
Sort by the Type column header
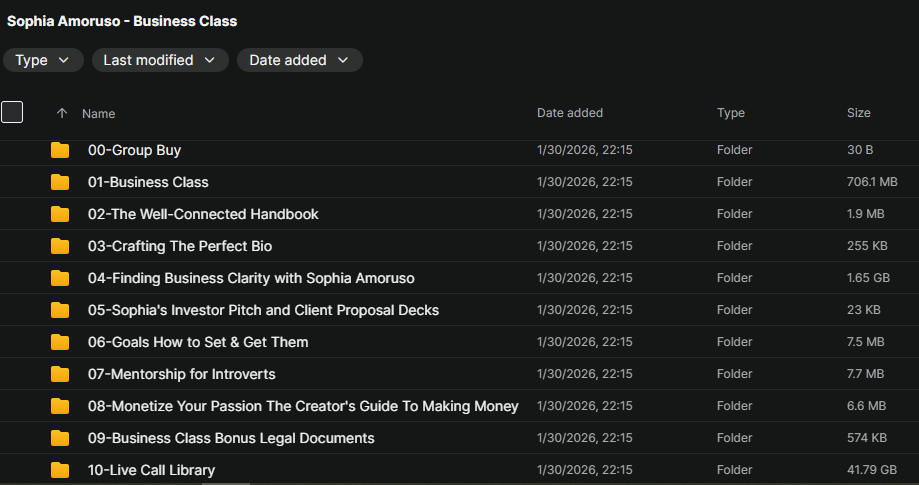click(x=731, y=112)
